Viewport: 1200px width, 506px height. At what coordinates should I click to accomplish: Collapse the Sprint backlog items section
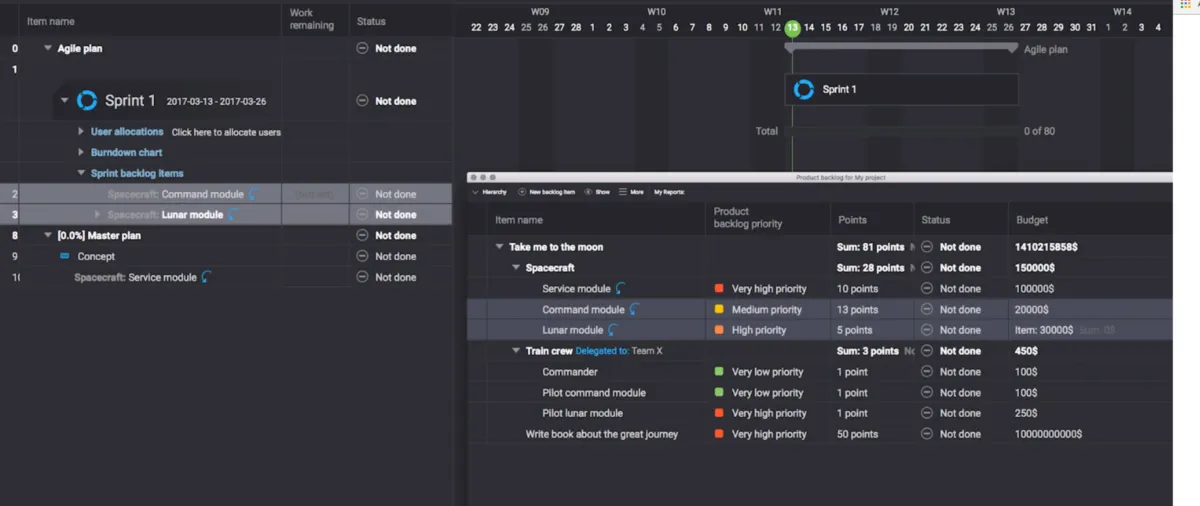[81, 173]
